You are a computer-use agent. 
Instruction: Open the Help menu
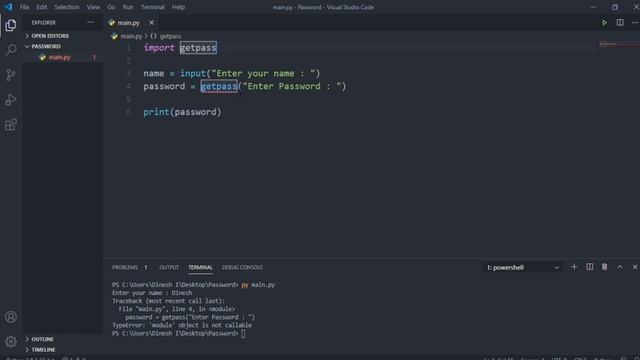(x=178, y=7)
